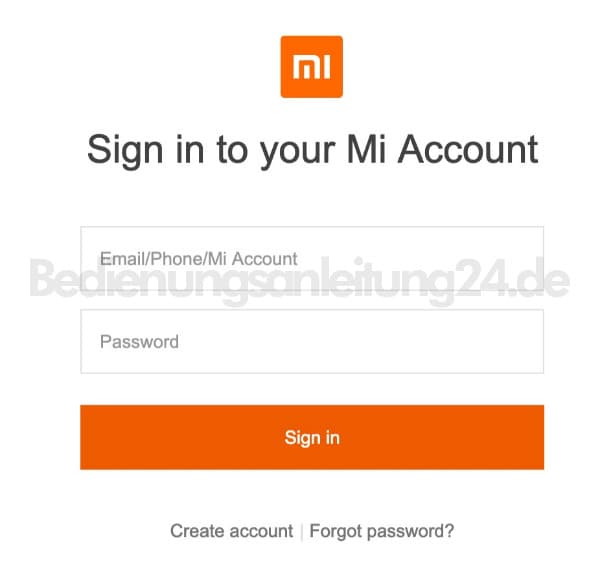Screen dimensions: 600x570
Task: Begin password recovery for Mi Account
Action: 382,532
